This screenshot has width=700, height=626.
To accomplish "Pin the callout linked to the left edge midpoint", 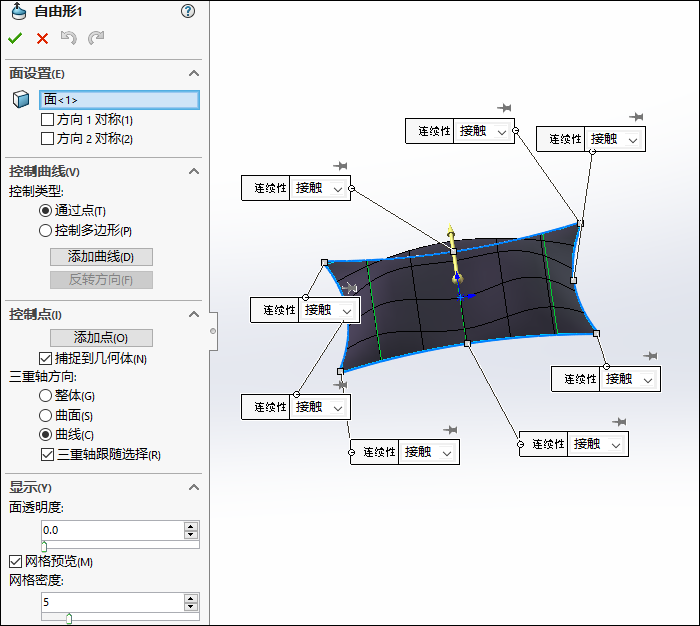I will tap(340, 384).
